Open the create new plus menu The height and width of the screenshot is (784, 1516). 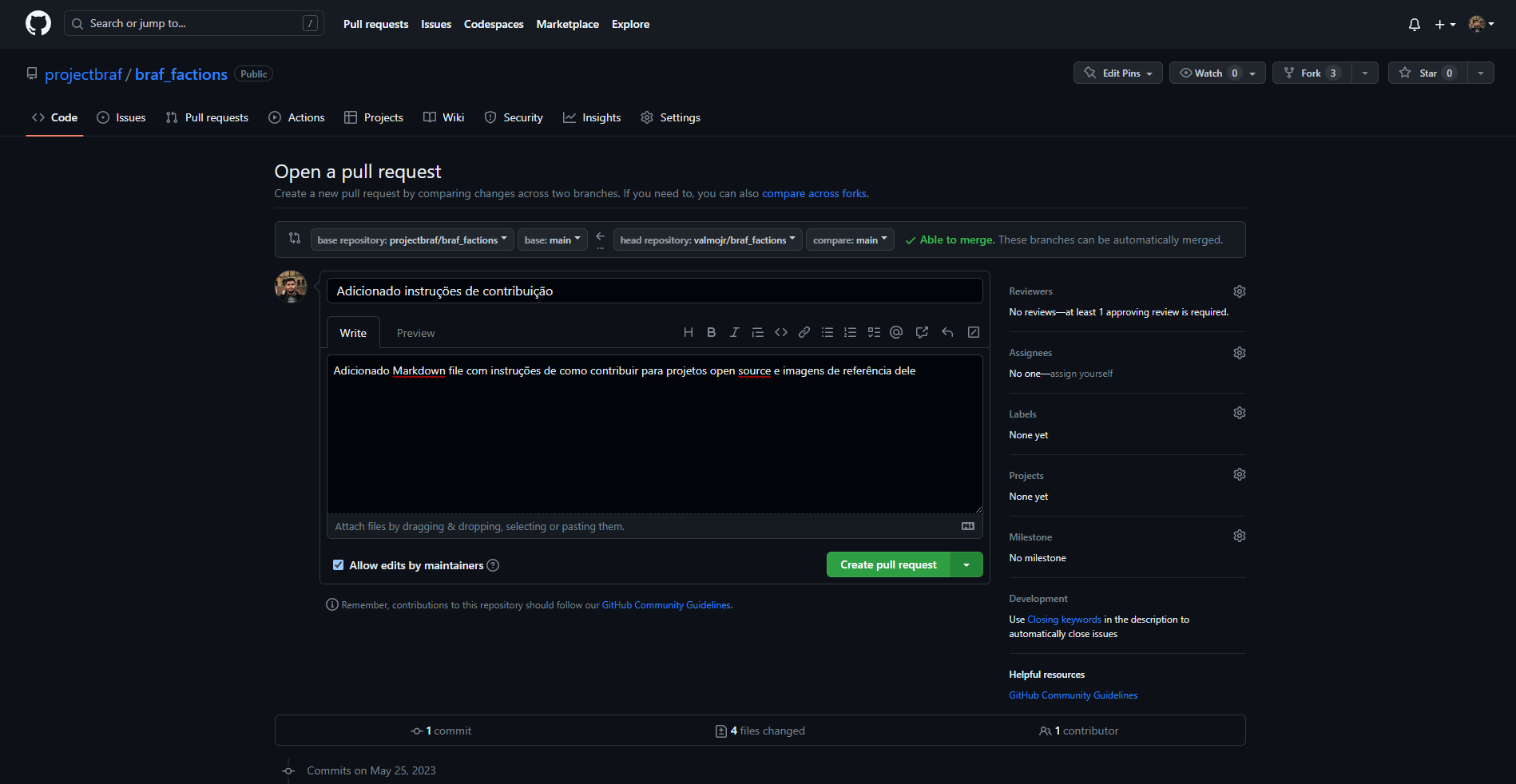[1445, 25]
